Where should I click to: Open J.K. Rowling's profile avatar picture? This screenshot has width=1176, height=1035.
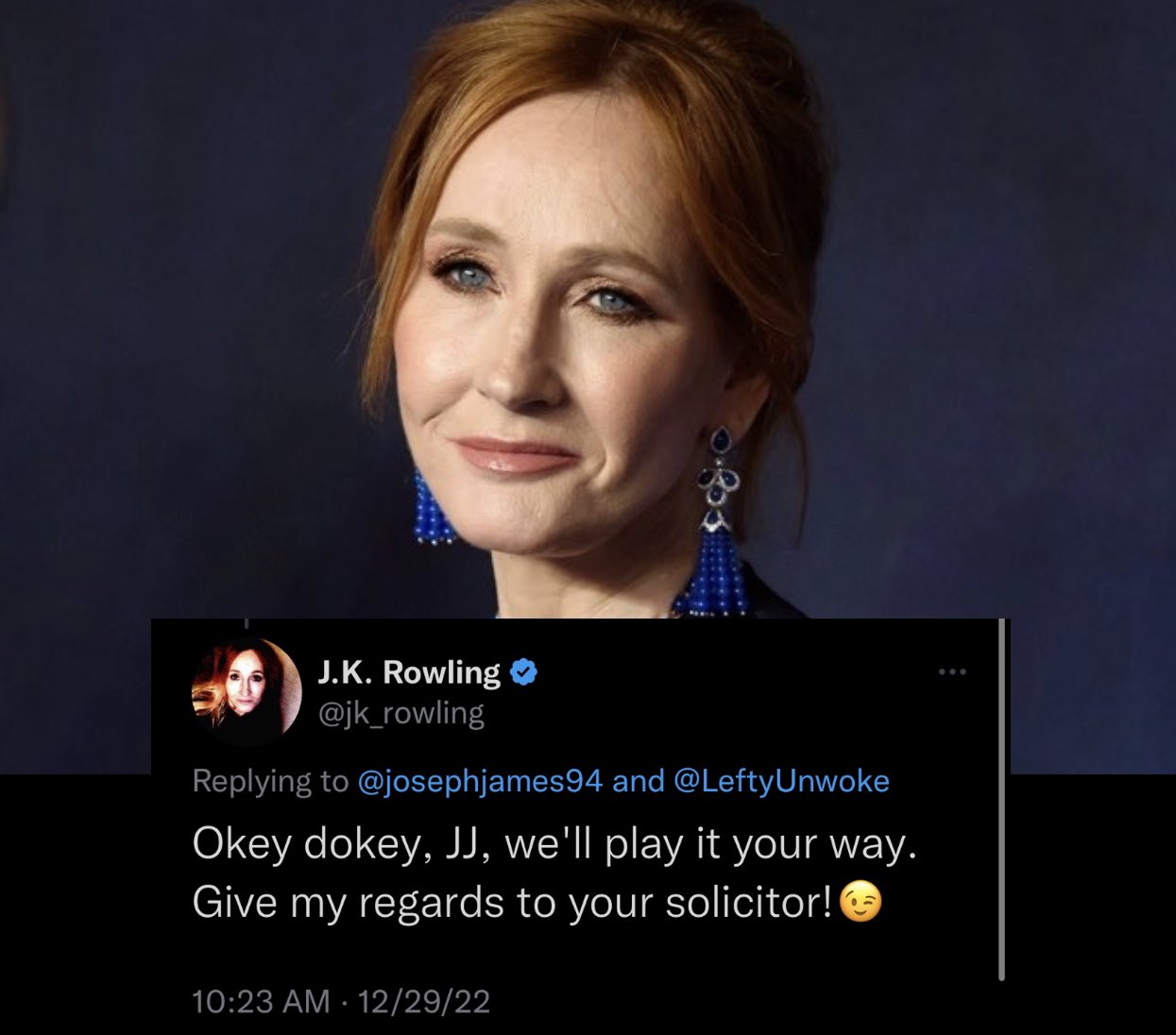pos(246,688)
